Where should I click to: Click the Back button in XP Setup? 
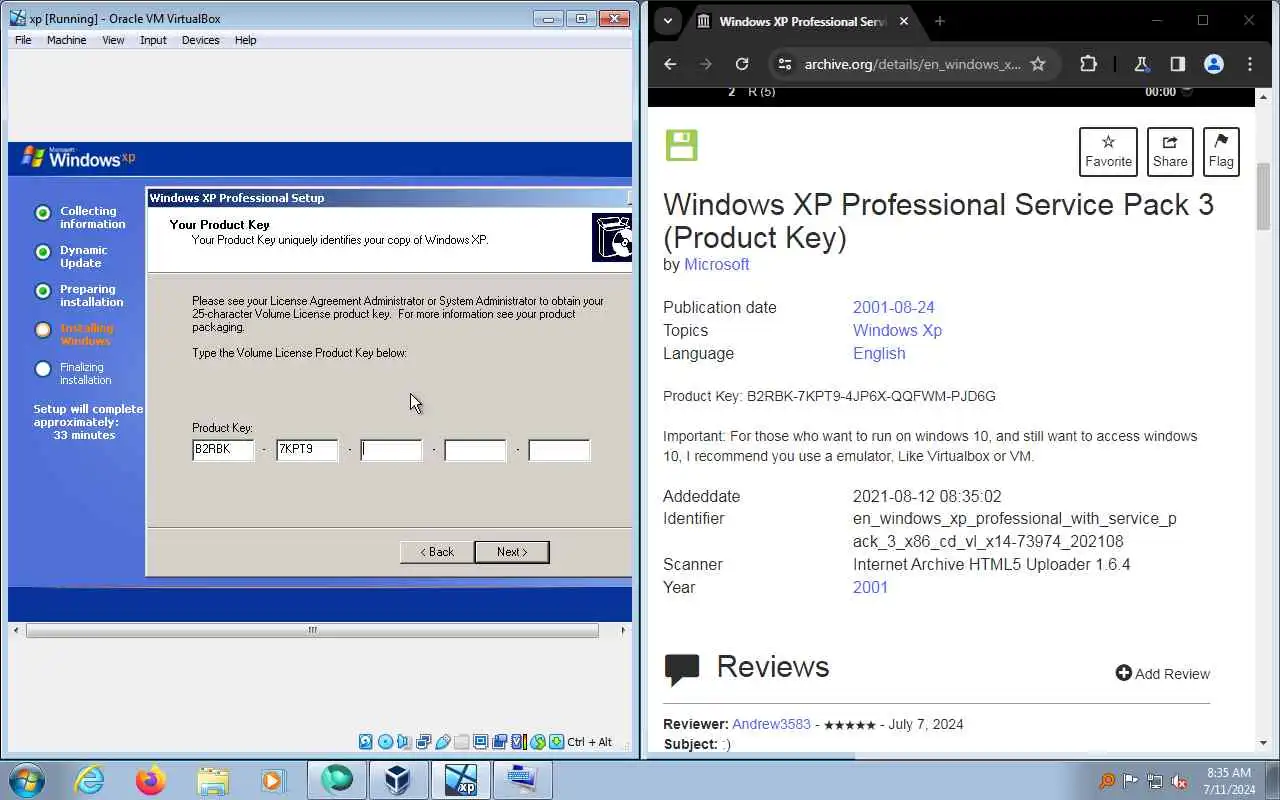coord(437,552)
